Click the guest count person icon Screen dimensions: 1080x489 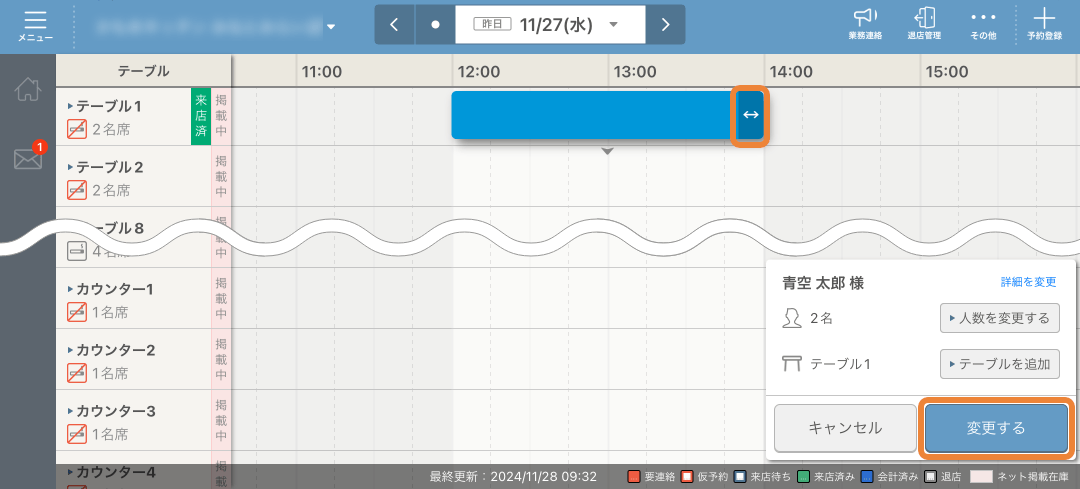pyautogui.click(x=793, y=318)
